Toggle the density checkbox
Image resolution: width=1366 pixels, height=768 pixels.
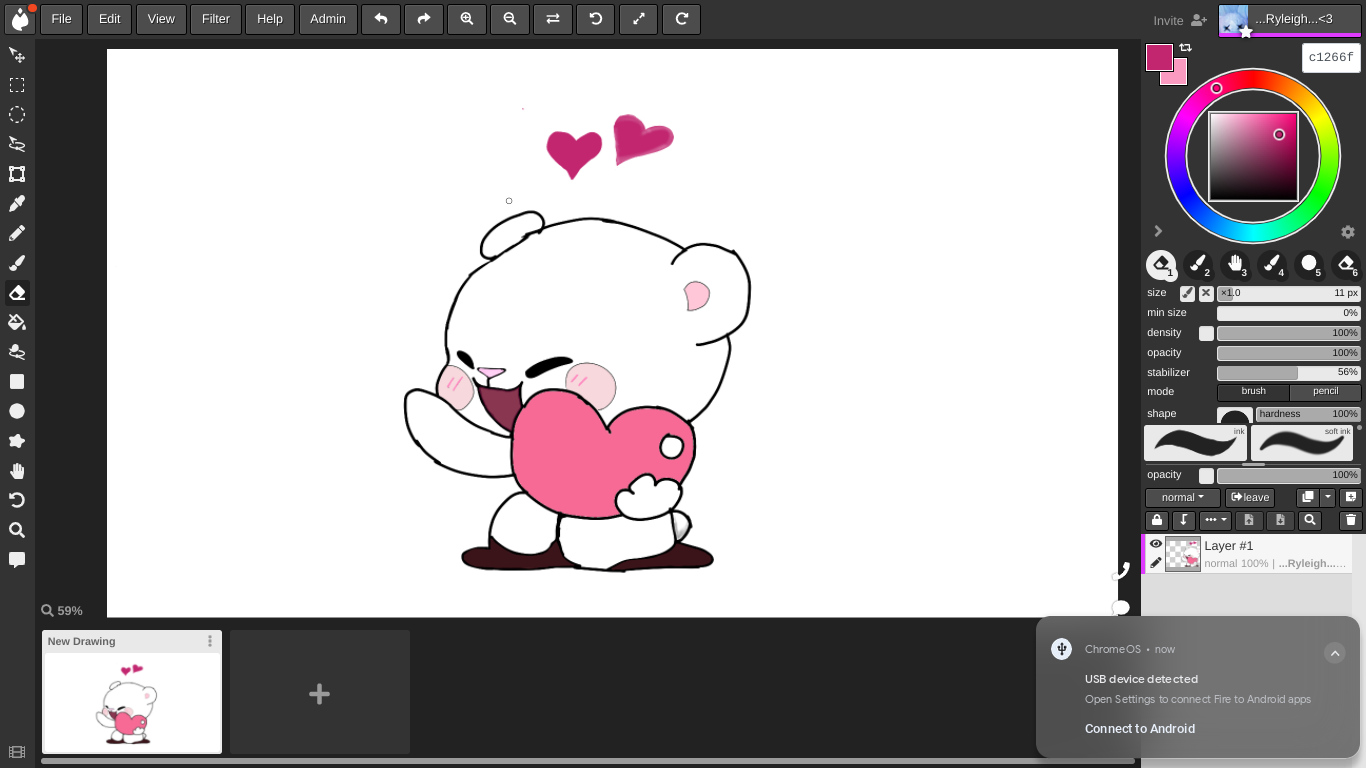click(x=1206, y=333)
